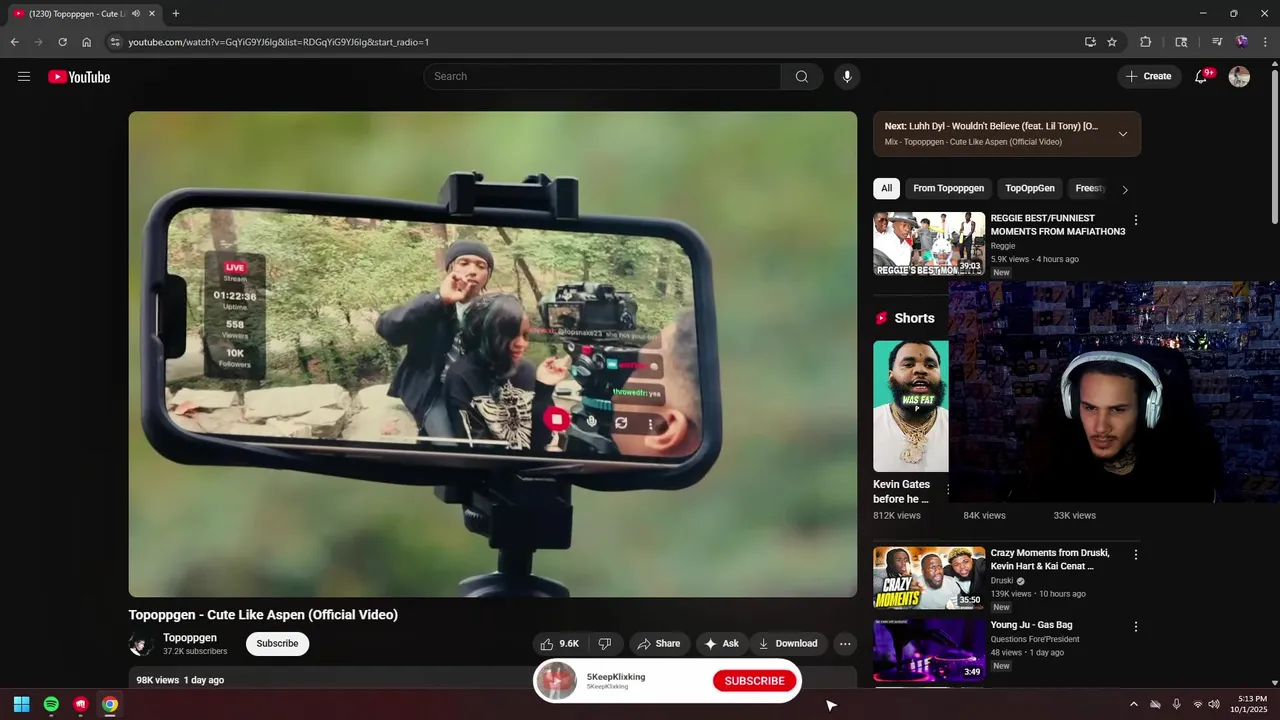Select the All filter chip
This screenshot has height=720, width=1280.
coord(886,188)
